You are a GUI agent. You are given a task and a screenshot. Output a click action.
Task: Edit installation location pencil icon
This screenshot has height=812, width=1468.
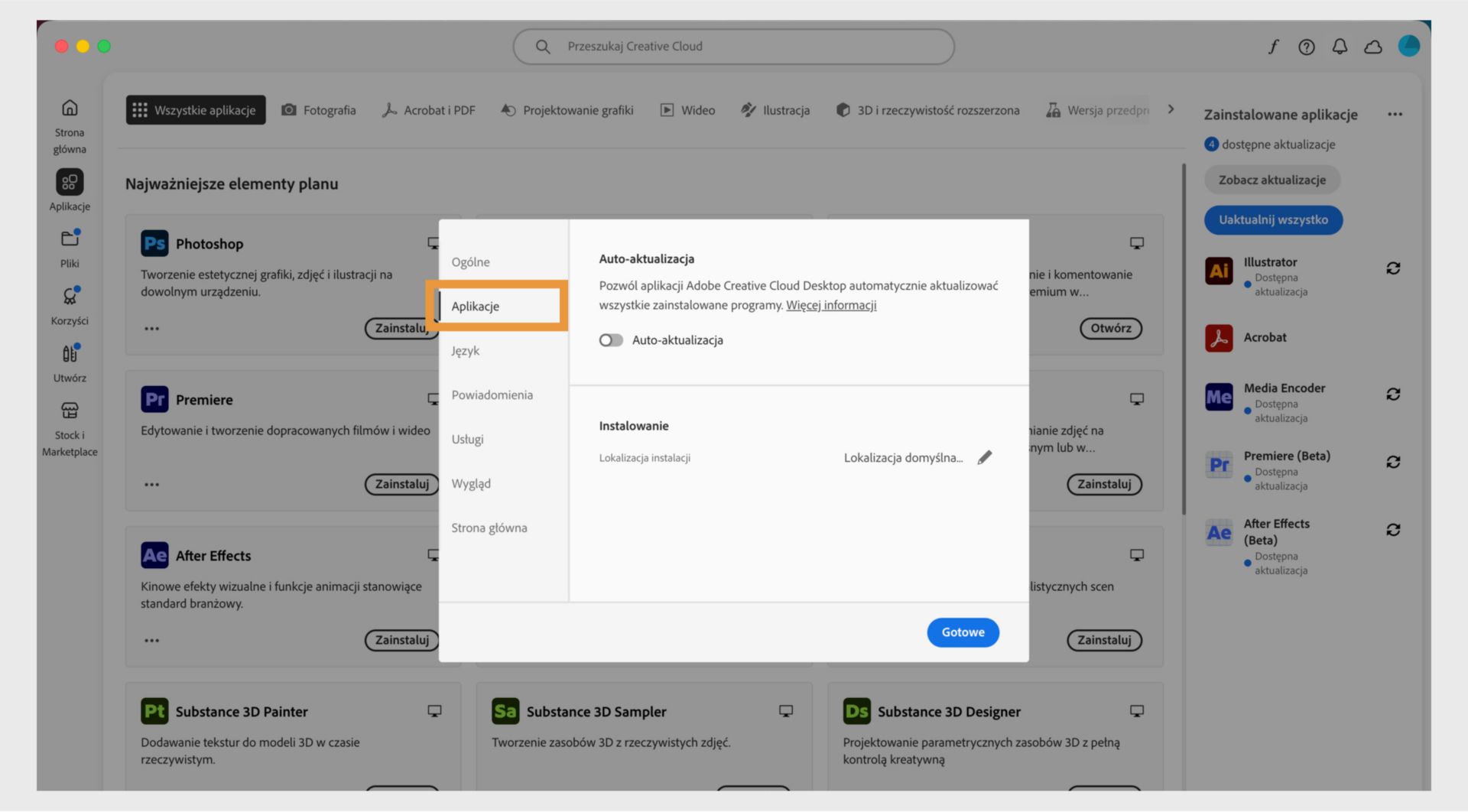point(985,457)
